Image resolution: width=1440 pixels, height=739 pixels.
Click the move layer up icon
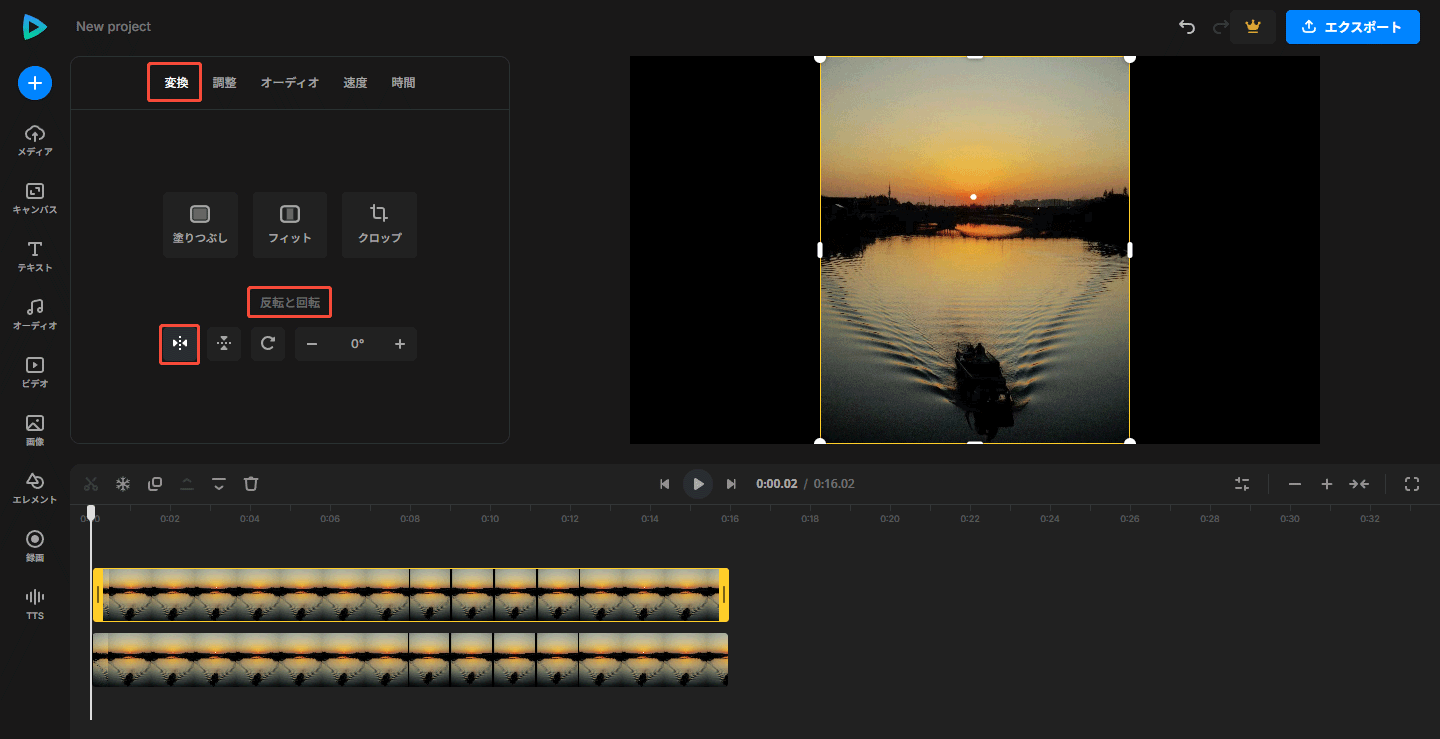coord(187,484)
